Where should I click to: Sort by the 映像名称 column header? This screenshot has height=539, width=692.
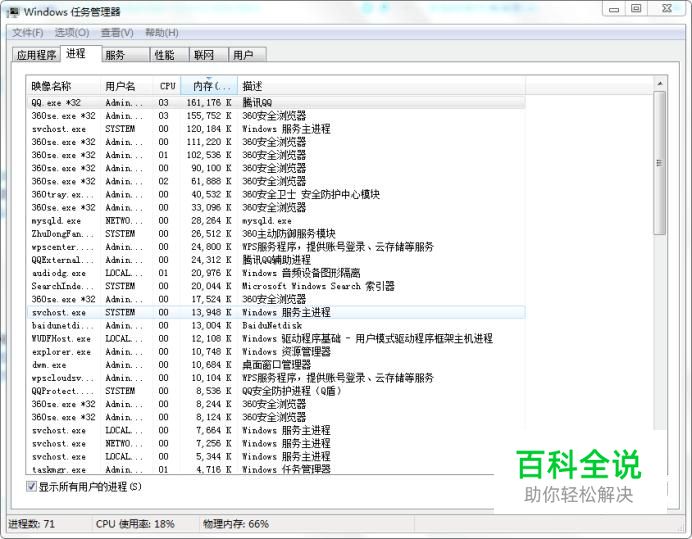[64, 86]
